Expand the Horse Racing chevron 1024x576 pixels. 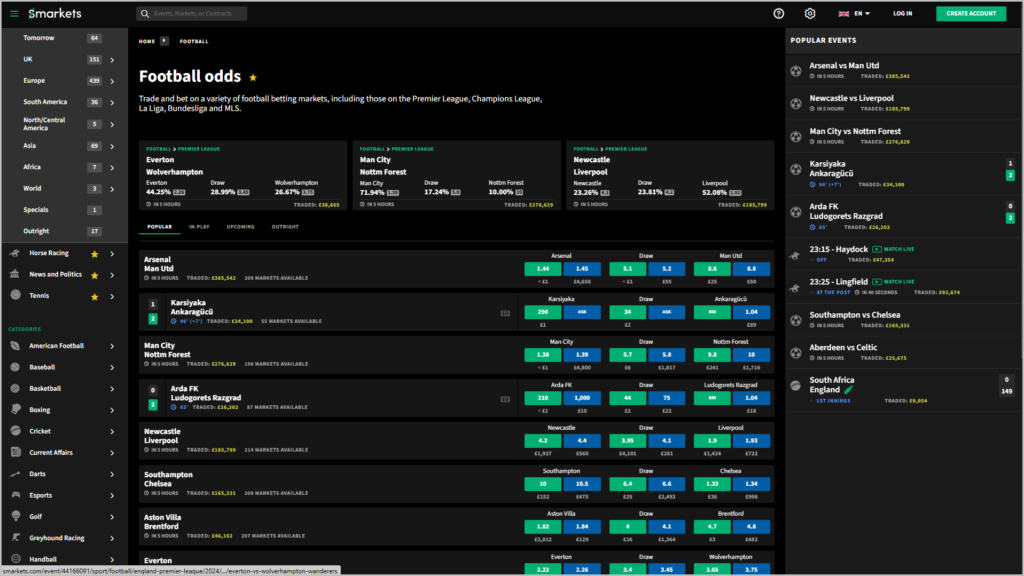point(112,253)
